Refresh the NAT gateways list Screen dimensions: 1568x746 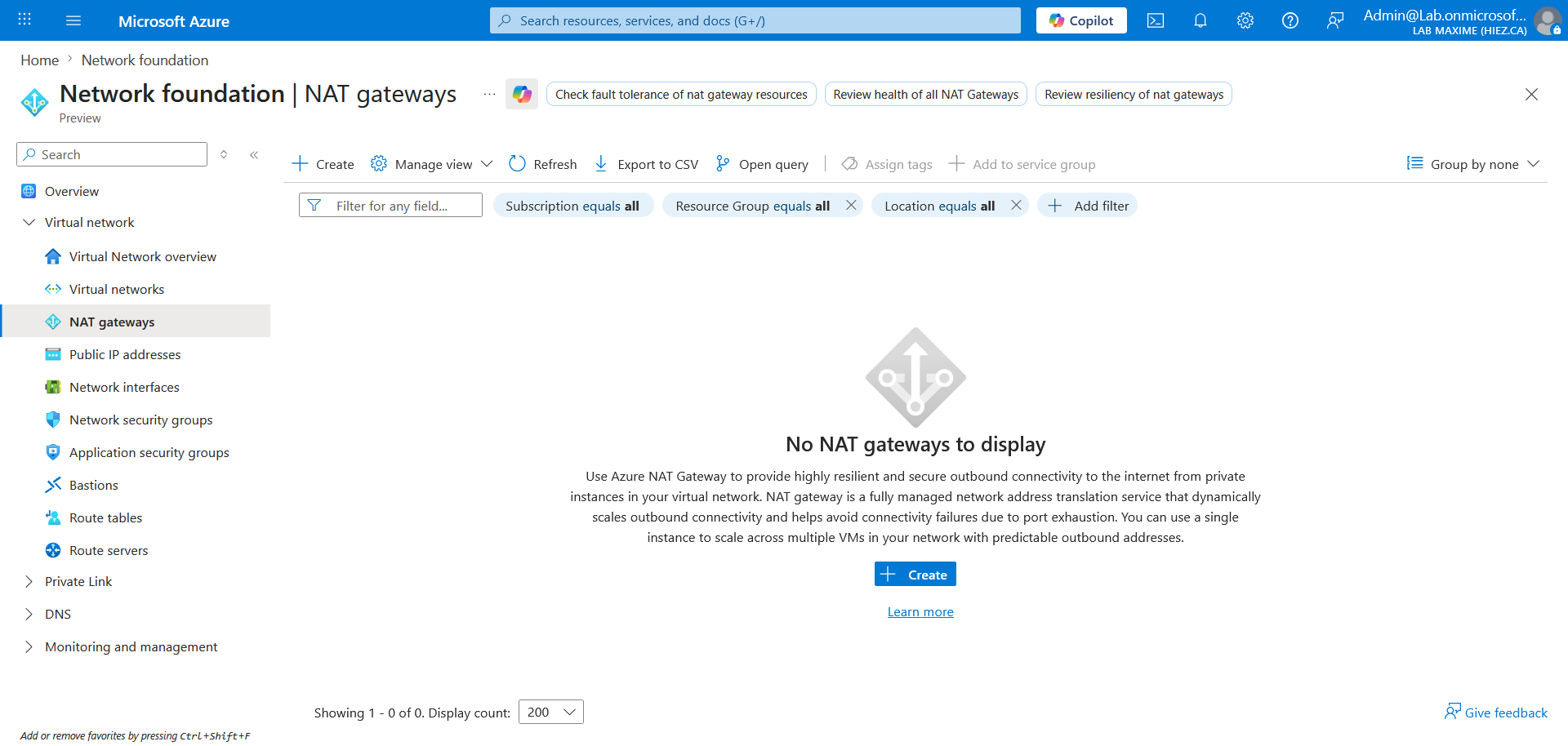coord(543,164)
